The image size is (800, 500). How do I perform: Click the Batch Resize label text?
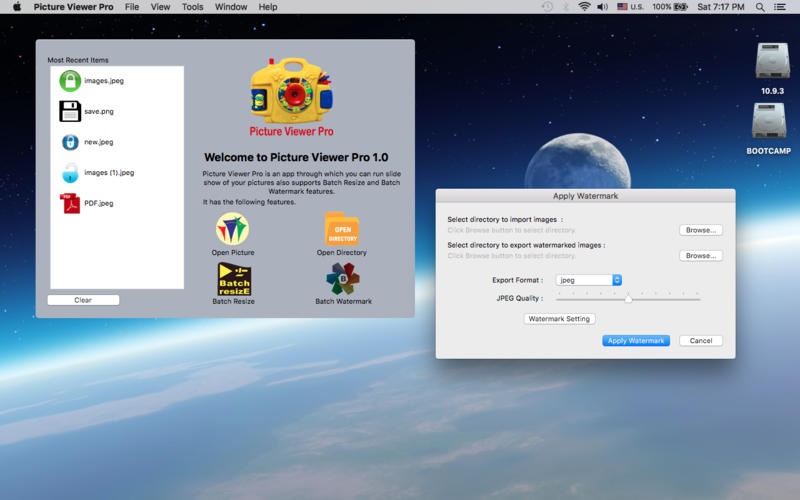click(x=234, y=302)
